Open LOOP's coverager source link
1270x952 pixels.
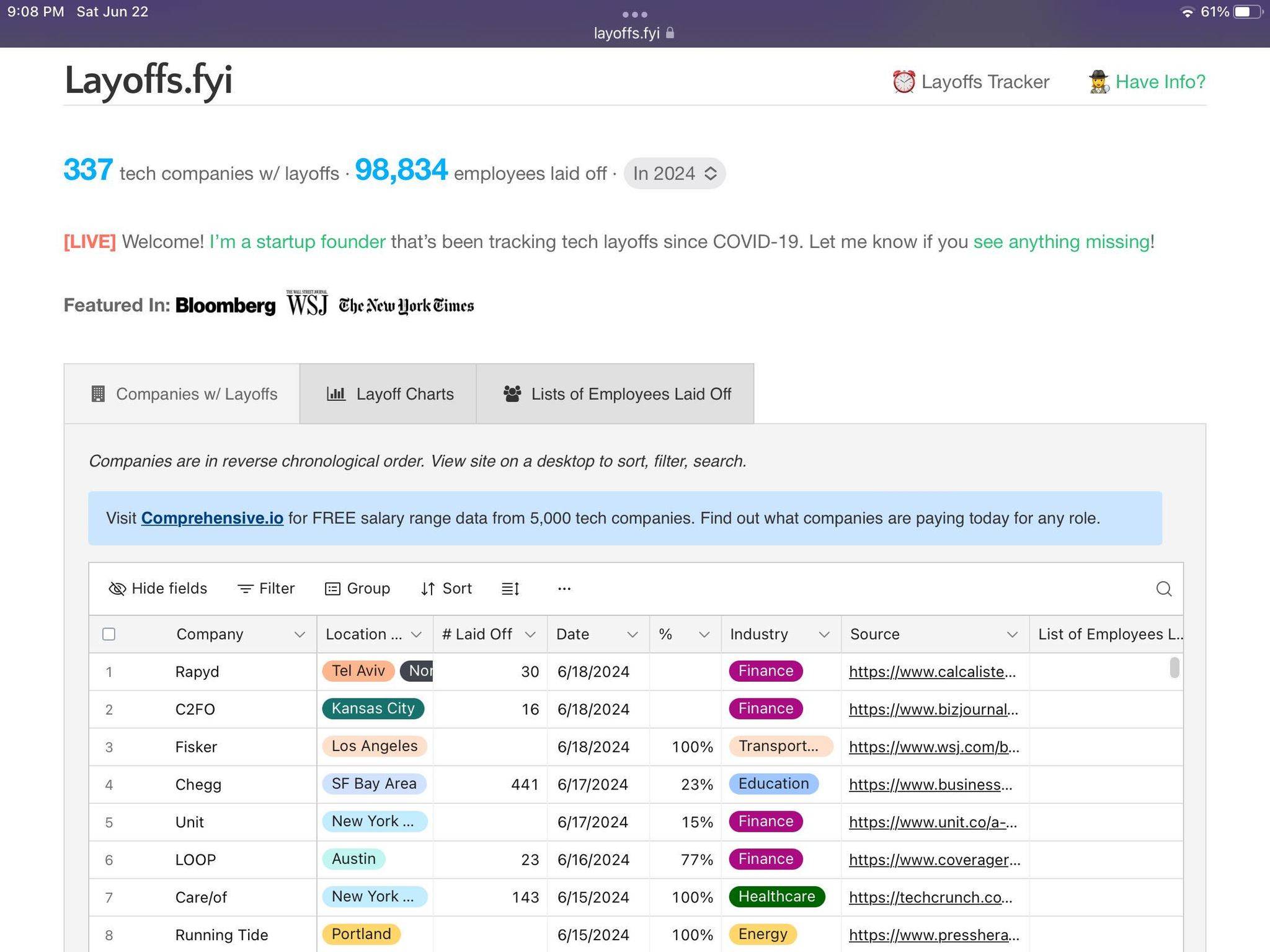tap(935, 860)
